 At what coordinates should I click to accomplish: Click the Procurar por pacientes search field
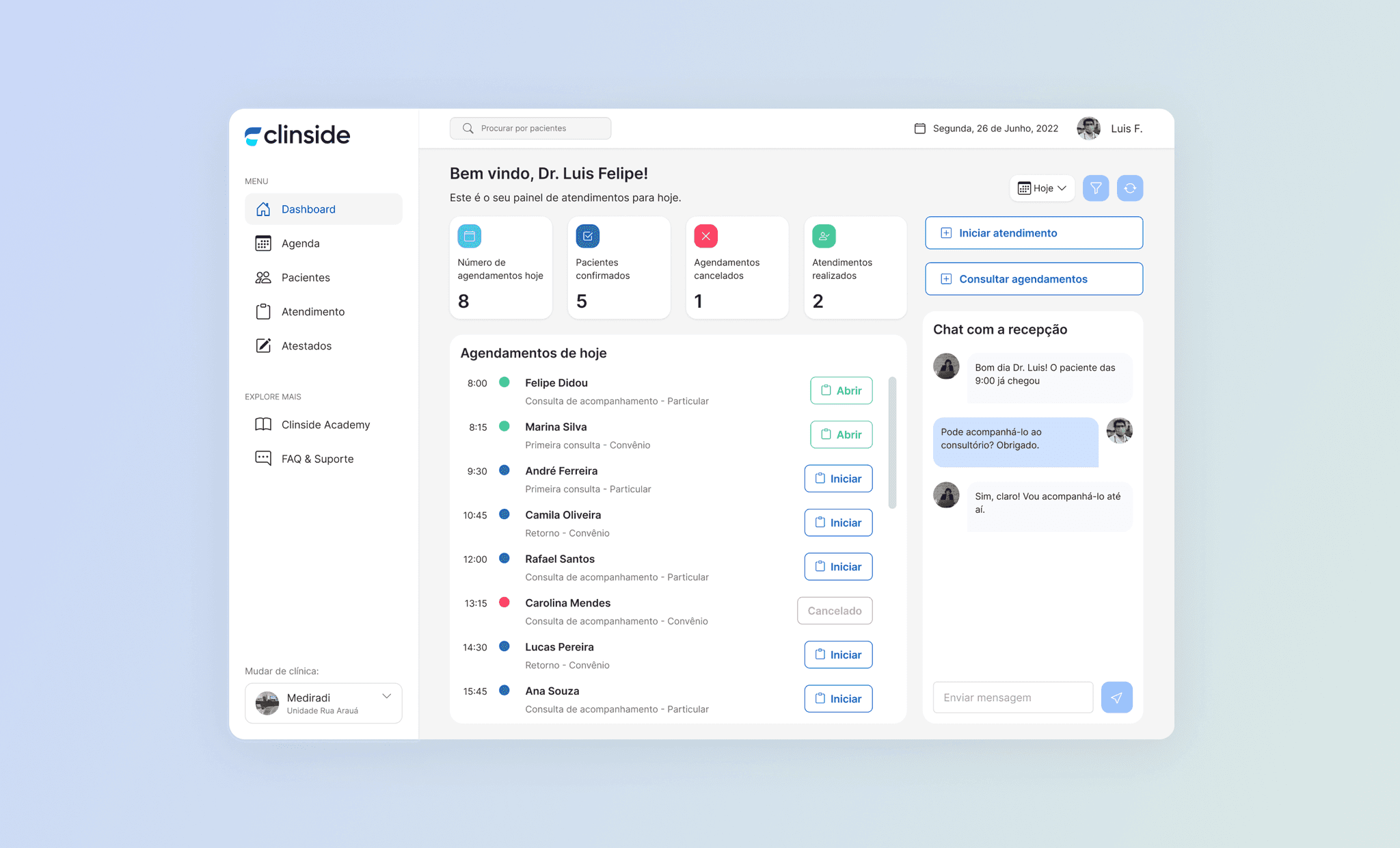(x=530, y=129)
